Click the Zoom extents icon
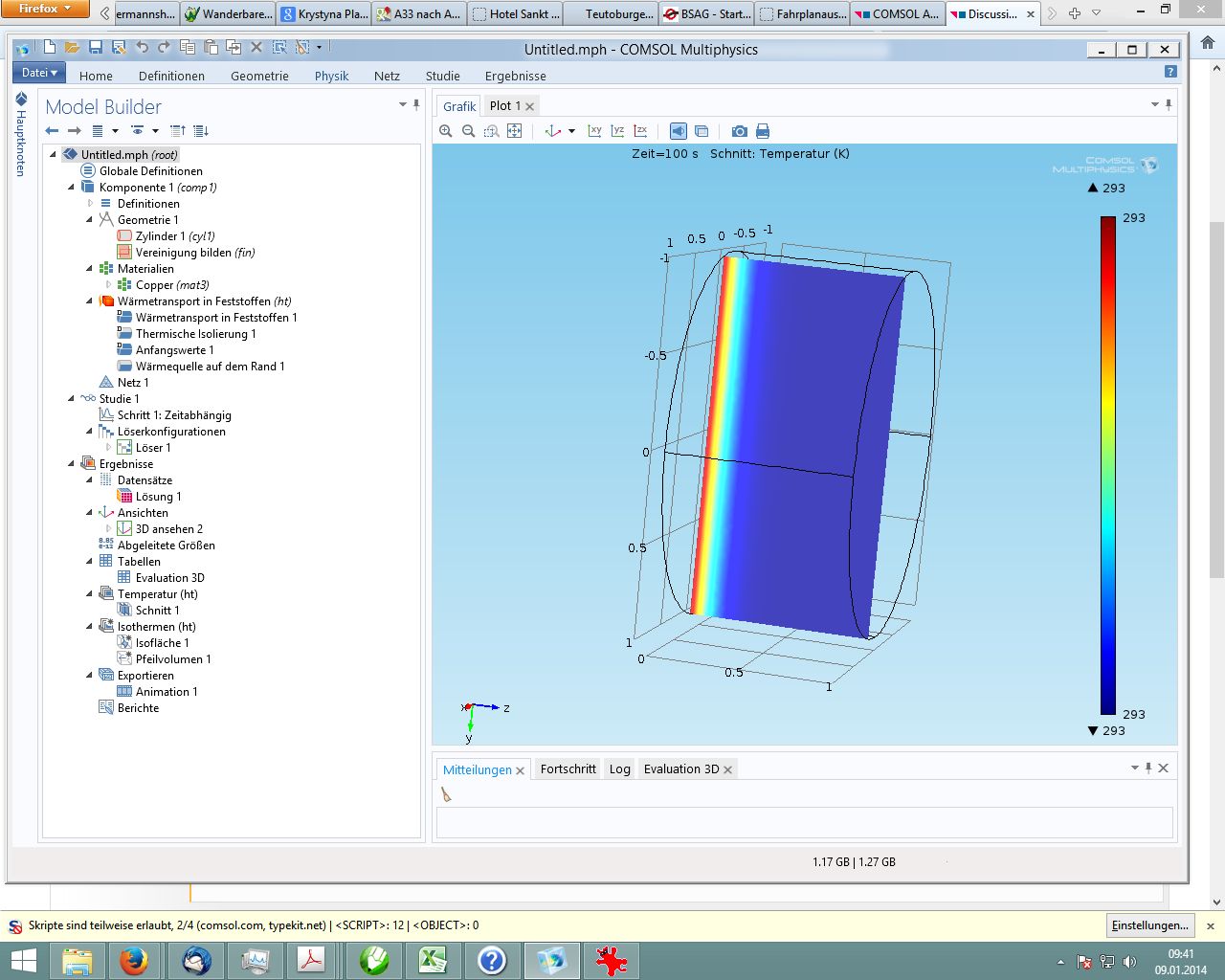Image resolution: width=1225 pixels, height=980 pixels. click(x=515, y=131)
